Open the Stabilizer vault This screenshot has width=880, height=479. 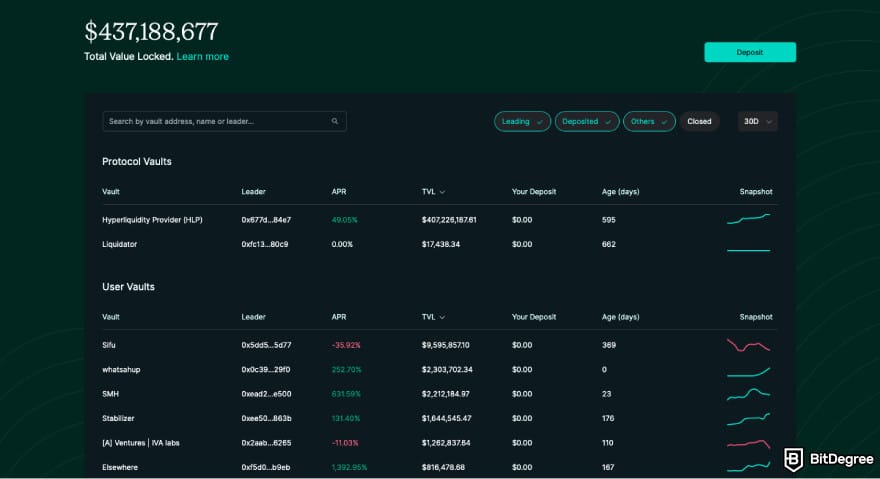point(118,418)
